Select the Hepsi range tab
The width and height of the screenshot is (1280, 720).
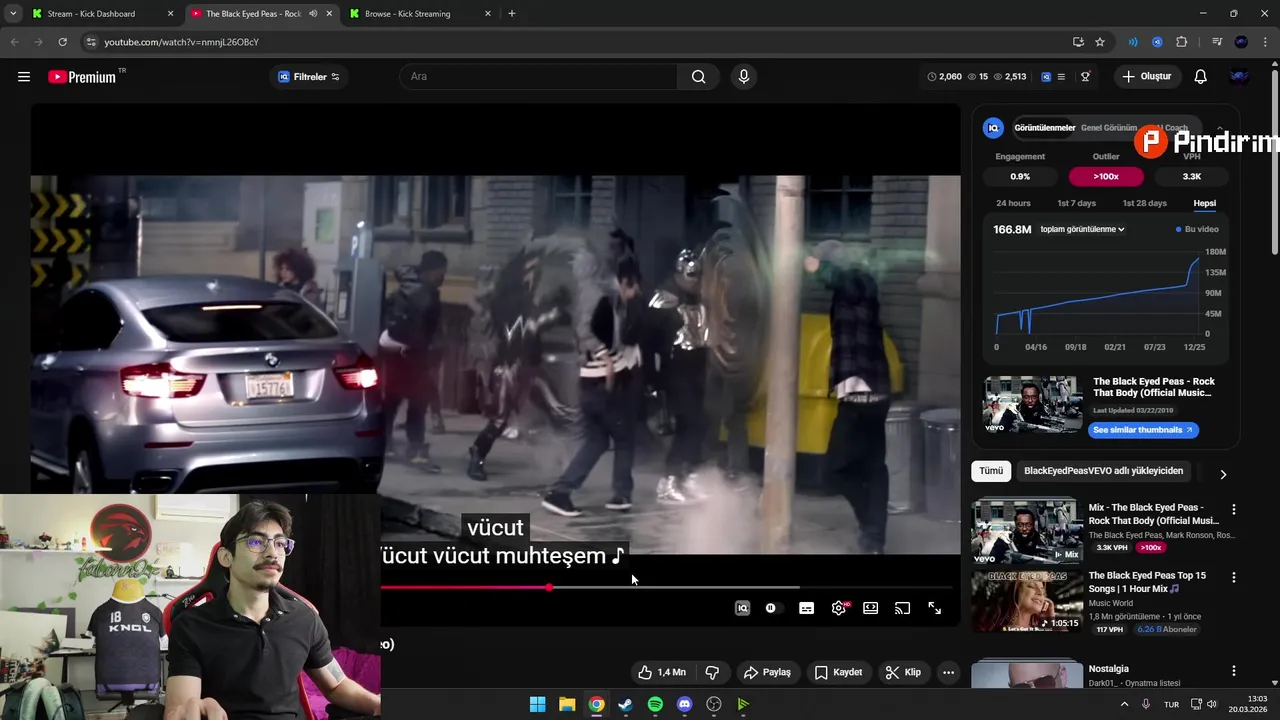click(x=1204, y=203)
